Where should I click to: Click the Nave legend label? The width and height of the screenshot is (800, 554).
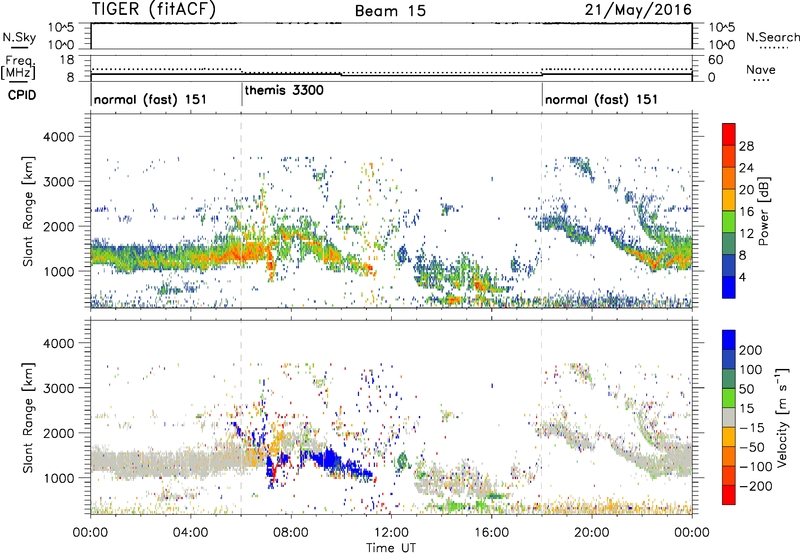[x=761, y=69]
